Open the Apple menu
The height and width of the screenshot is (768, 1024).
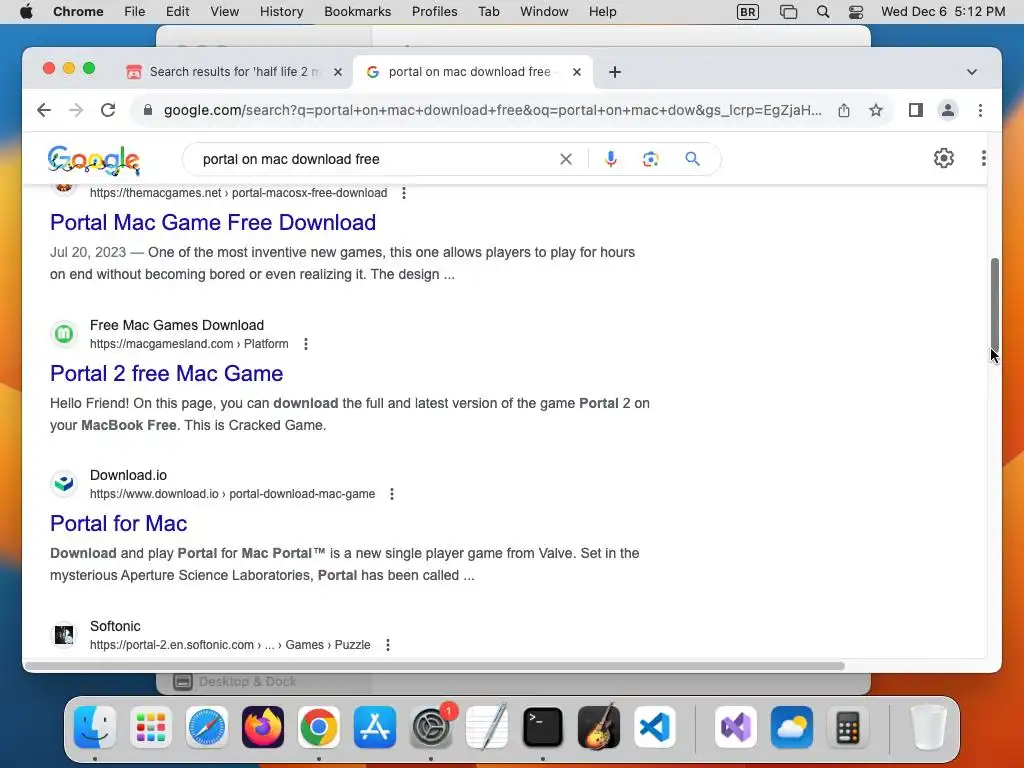26,11
